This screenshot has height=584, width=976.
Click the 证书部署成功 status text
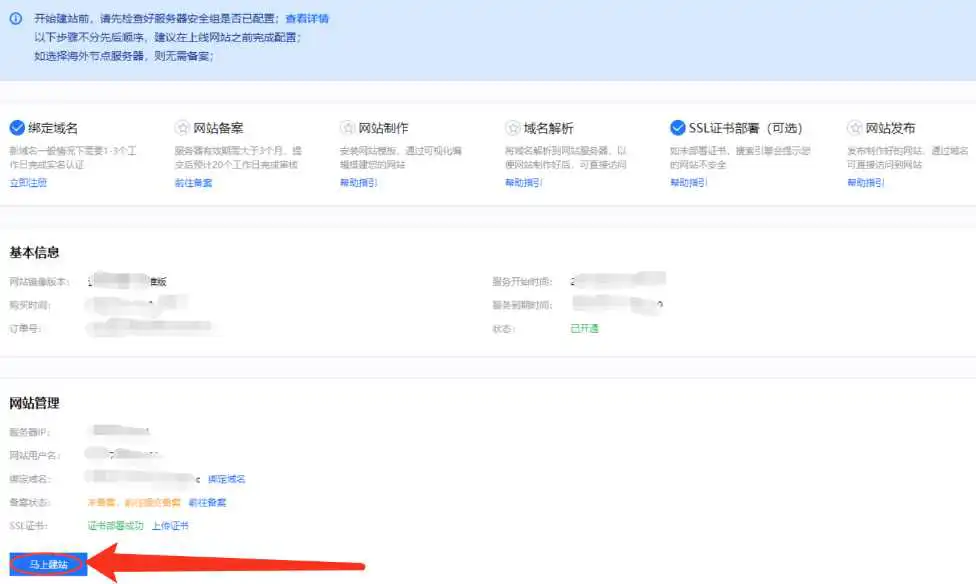click(115, 525)
